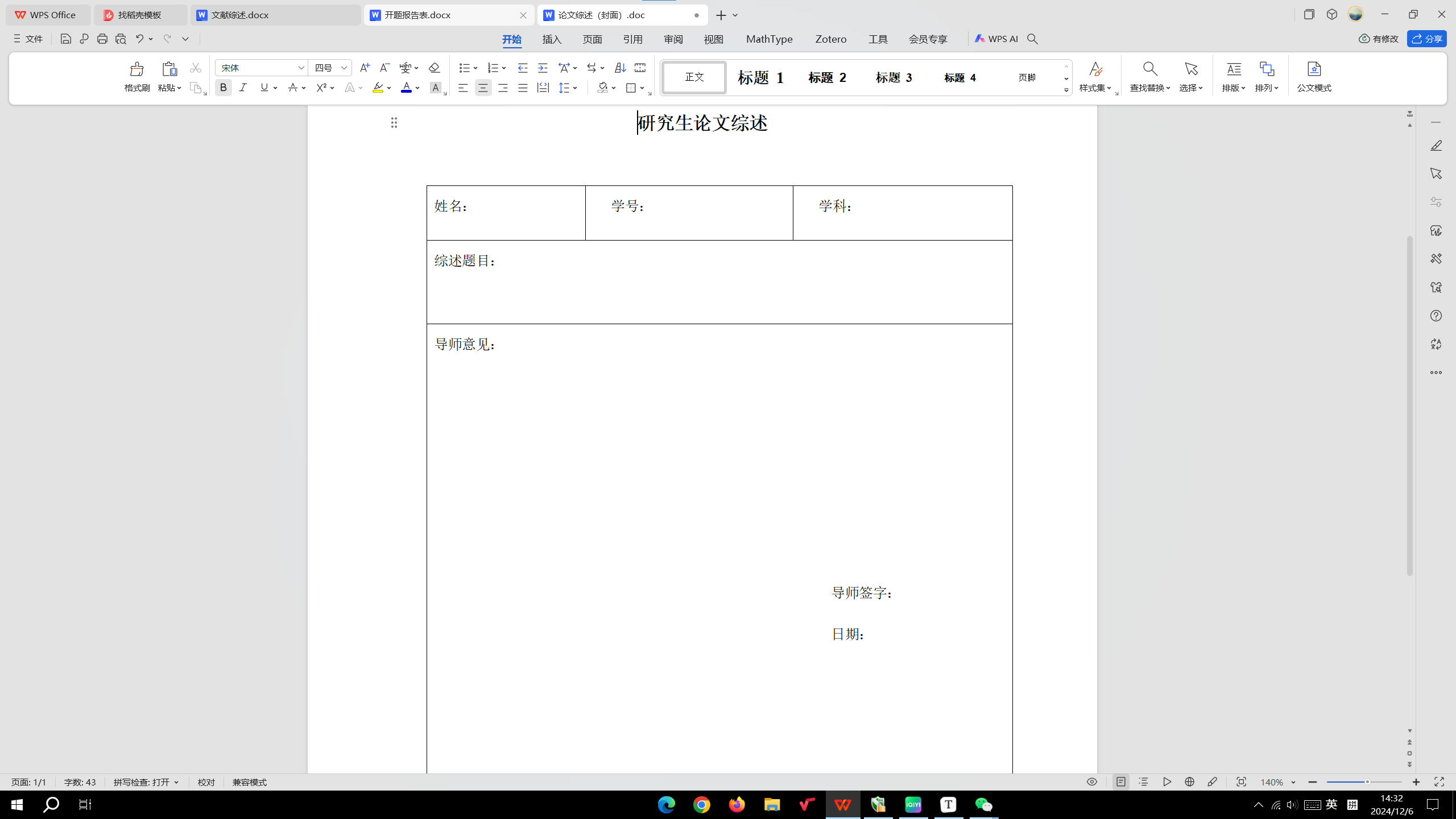Toggle center alignment button
Viewport: 1456px width, 819px height.
pos(483,88)
